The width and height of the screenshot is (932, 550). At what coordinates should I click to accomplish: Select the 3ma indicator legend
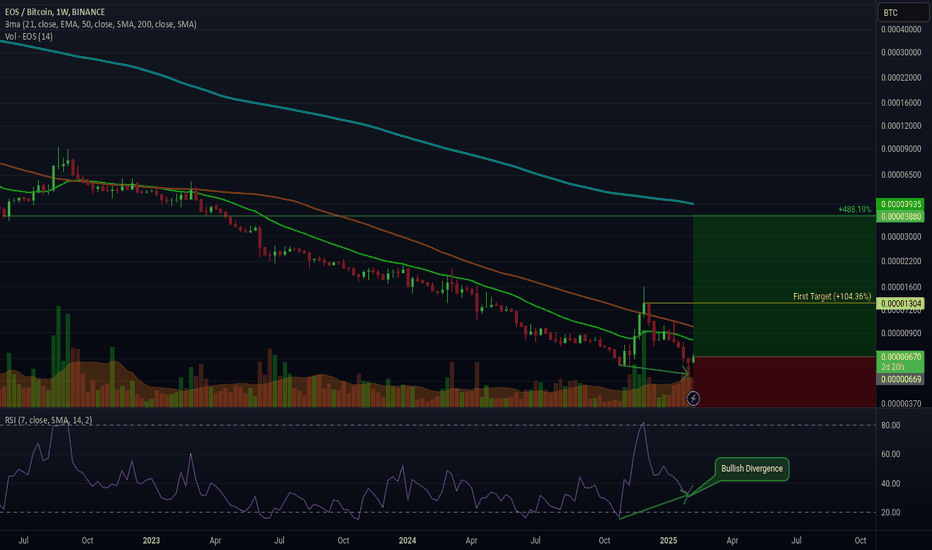[100, 24]
